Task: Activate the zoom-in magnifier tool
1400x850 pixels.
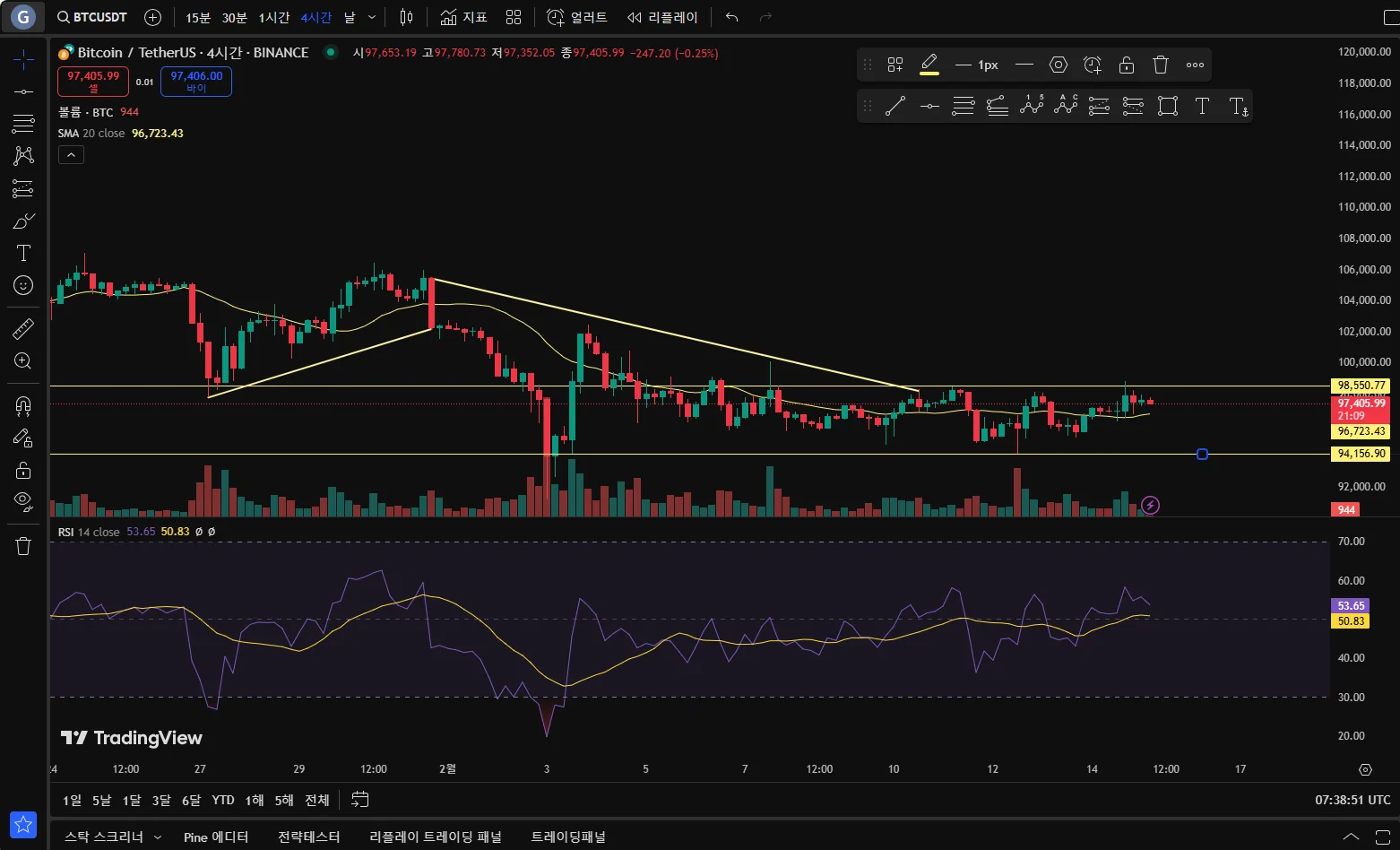Action: click(x=23, y=361)
